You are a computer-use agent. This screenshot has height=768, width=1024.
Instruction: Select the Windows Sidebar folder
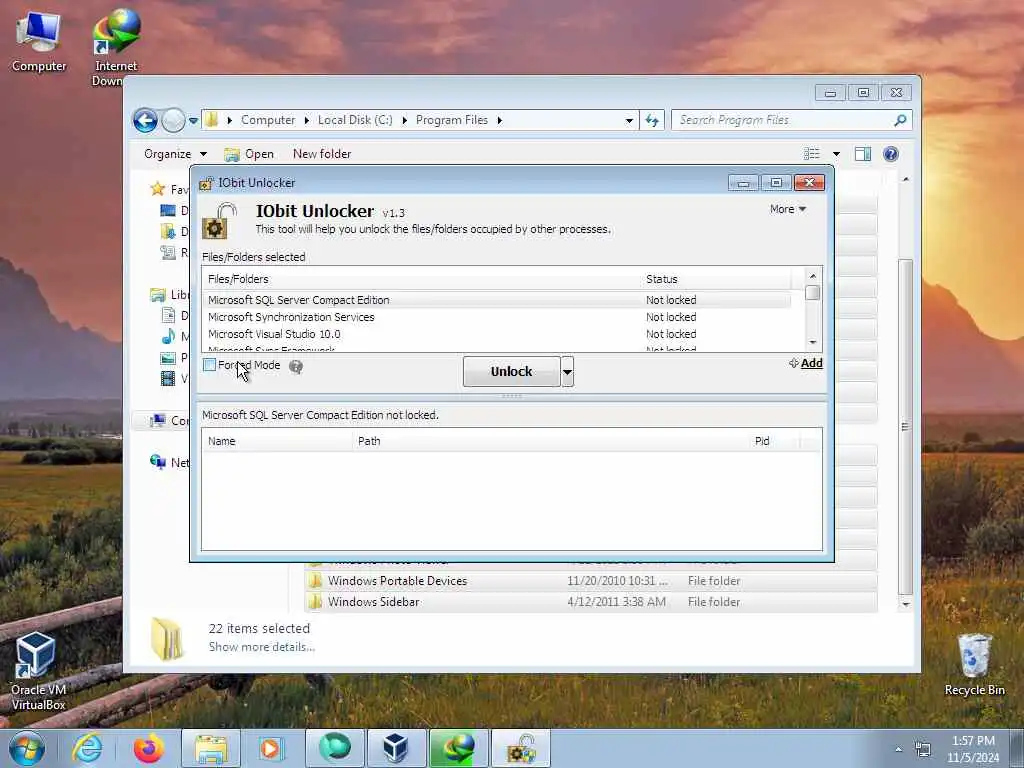[591, 601]
